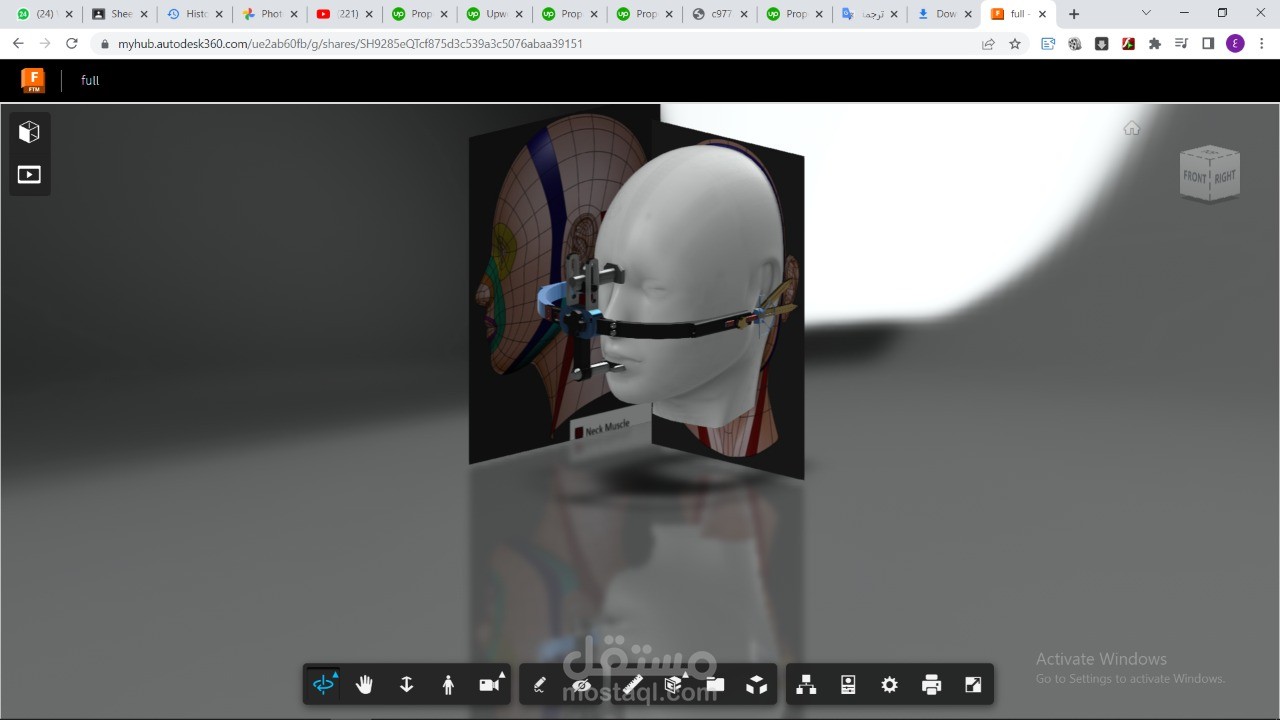Click the Fusion Team logo
1280x720 pixels.
click(x=33, y=80)
